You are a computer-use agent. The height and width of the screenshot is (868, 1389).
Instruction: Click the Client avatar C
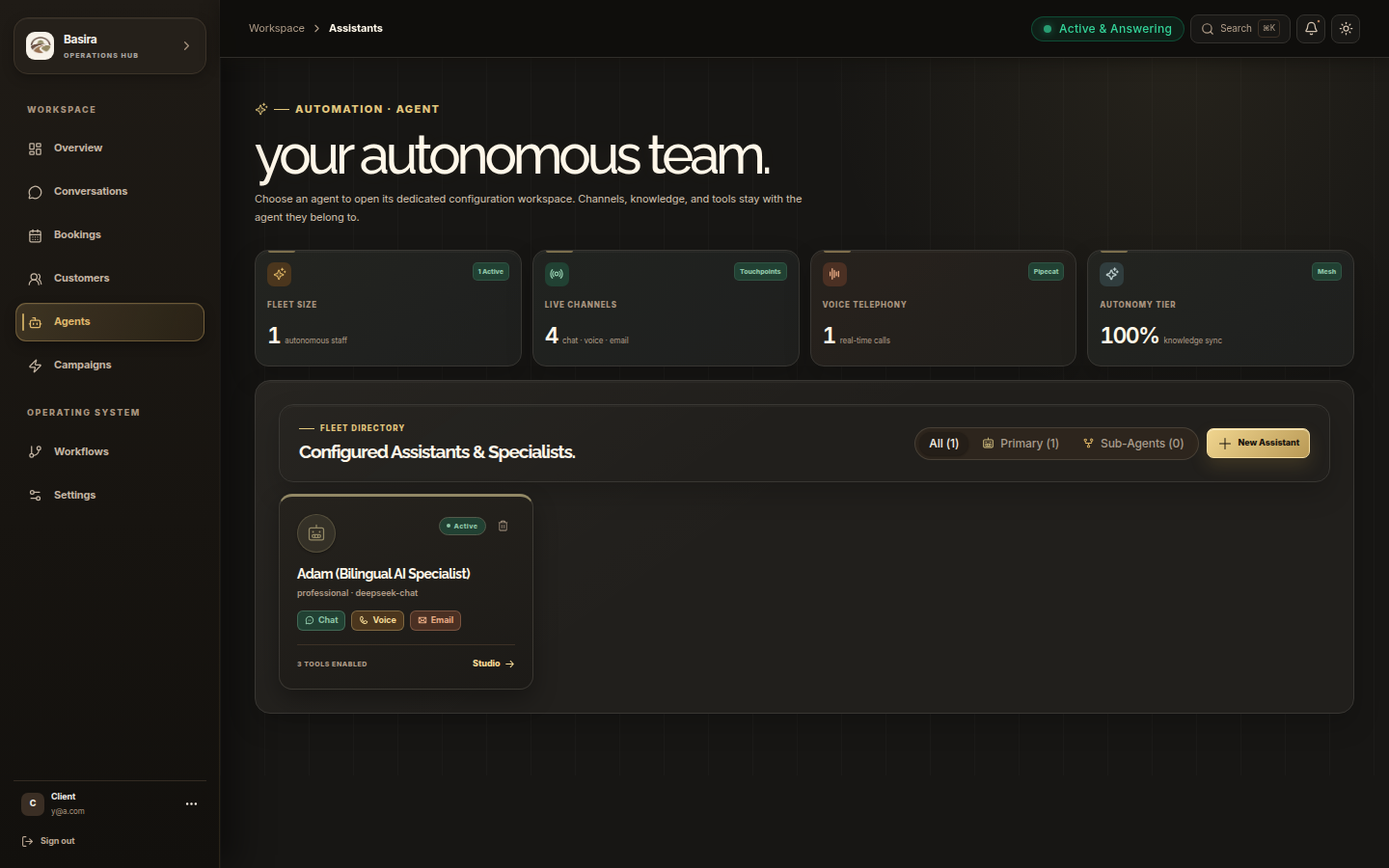click(33, 803)
